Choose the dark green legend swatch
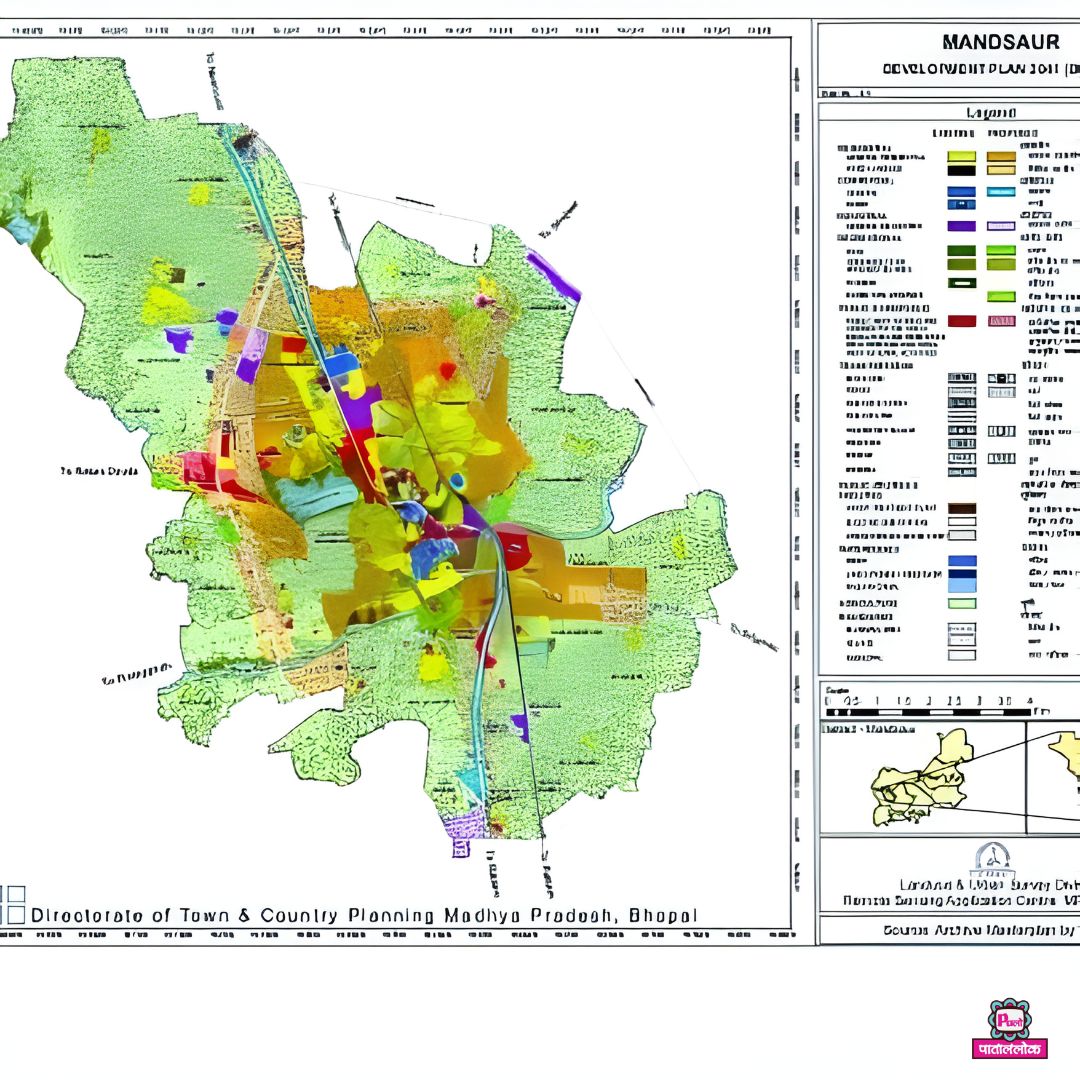 pyautogui.click(x=961, y=250)
